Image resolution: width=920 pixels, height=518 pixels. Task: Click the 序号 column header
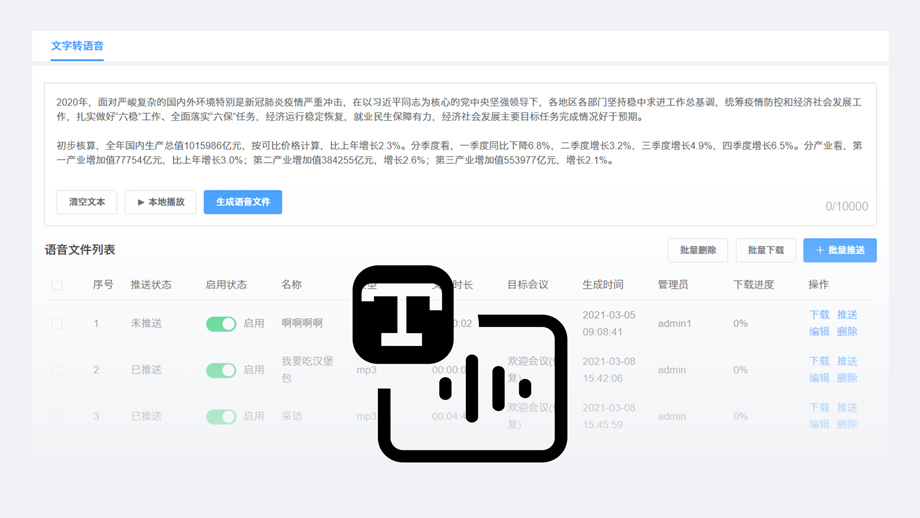click(103, 285)
